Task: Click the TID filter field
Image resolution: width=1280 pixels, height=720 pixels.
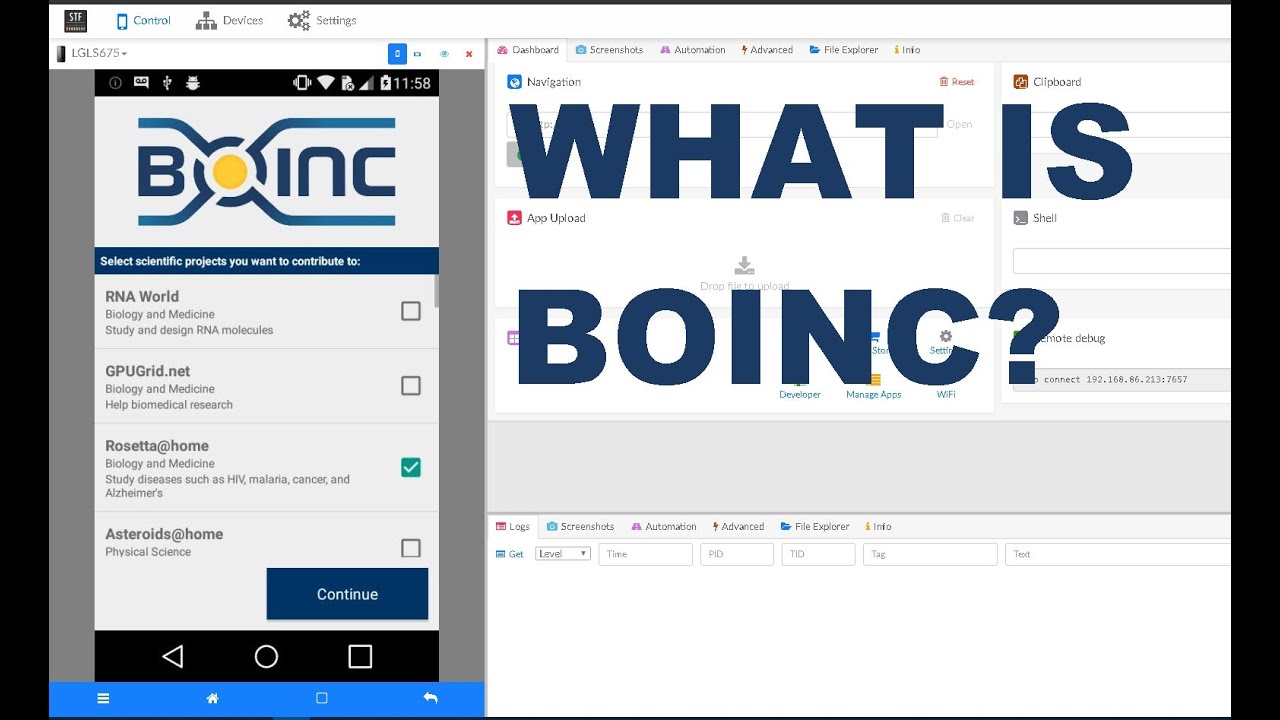Action: [818, 554]
